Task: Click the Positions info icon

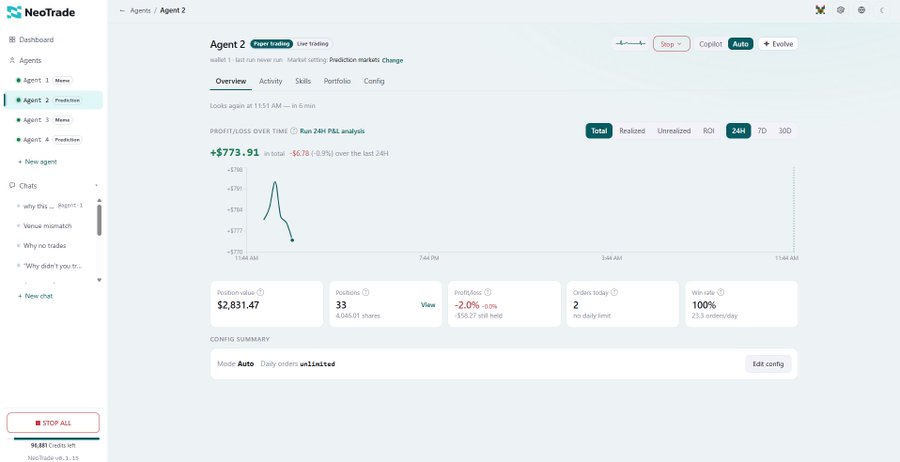Action: [366, 292]
